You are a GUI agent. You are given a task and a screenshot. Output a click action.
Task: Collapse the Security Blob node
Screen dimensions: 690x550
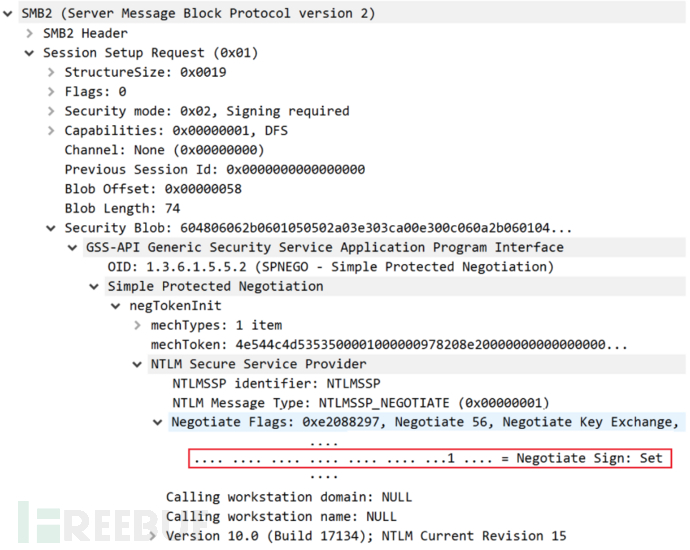[51, 228]
